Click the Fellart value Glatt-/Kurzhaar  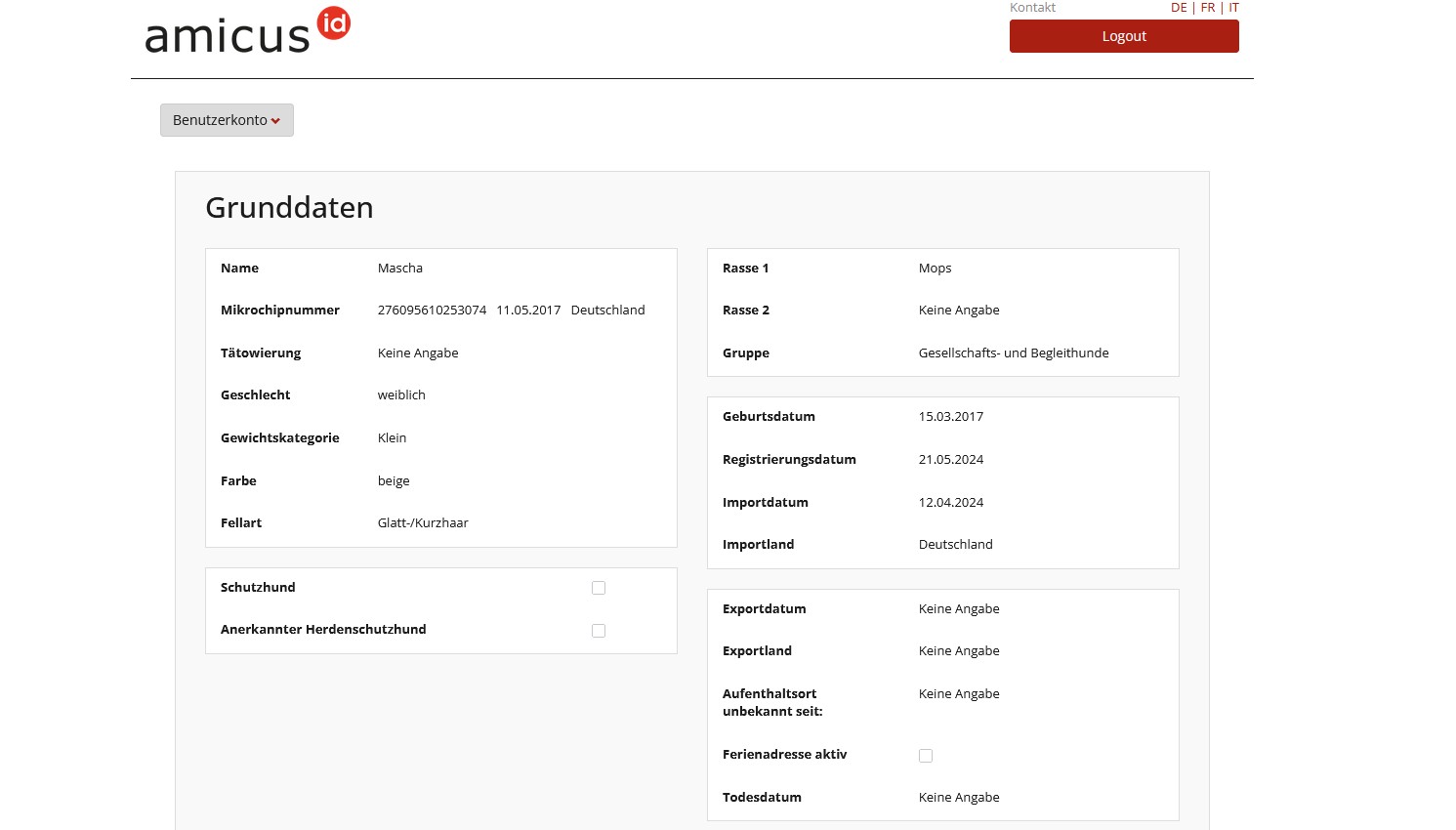coord(423,523)
